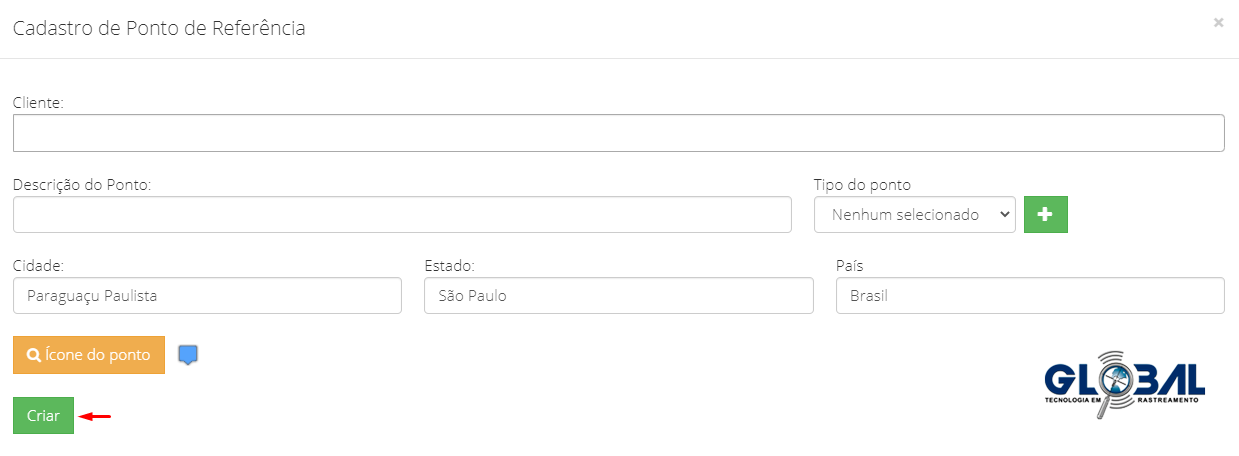The height and width of the screenshot is (456, 1239).
Task: Click the Estado field showing São Paulo
Action: pyautogui.click(x=619, y=296)
